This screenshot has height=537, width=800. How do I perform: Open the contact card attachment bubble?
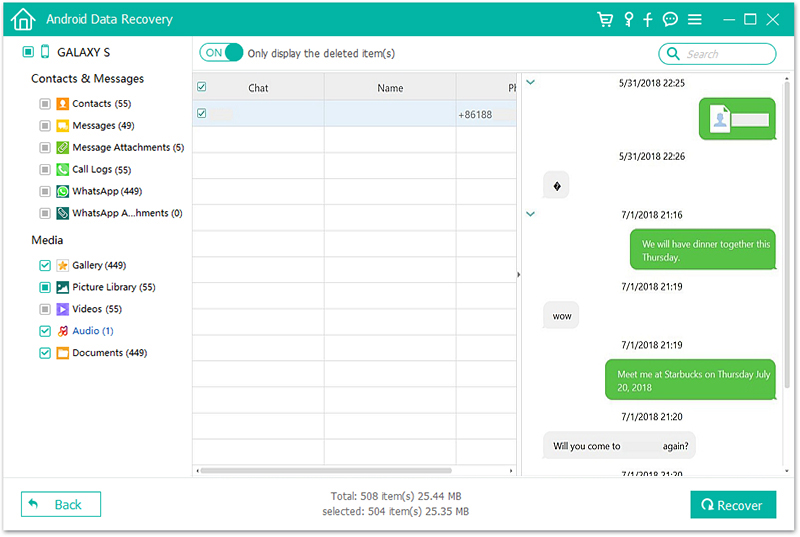coord(737,119)
